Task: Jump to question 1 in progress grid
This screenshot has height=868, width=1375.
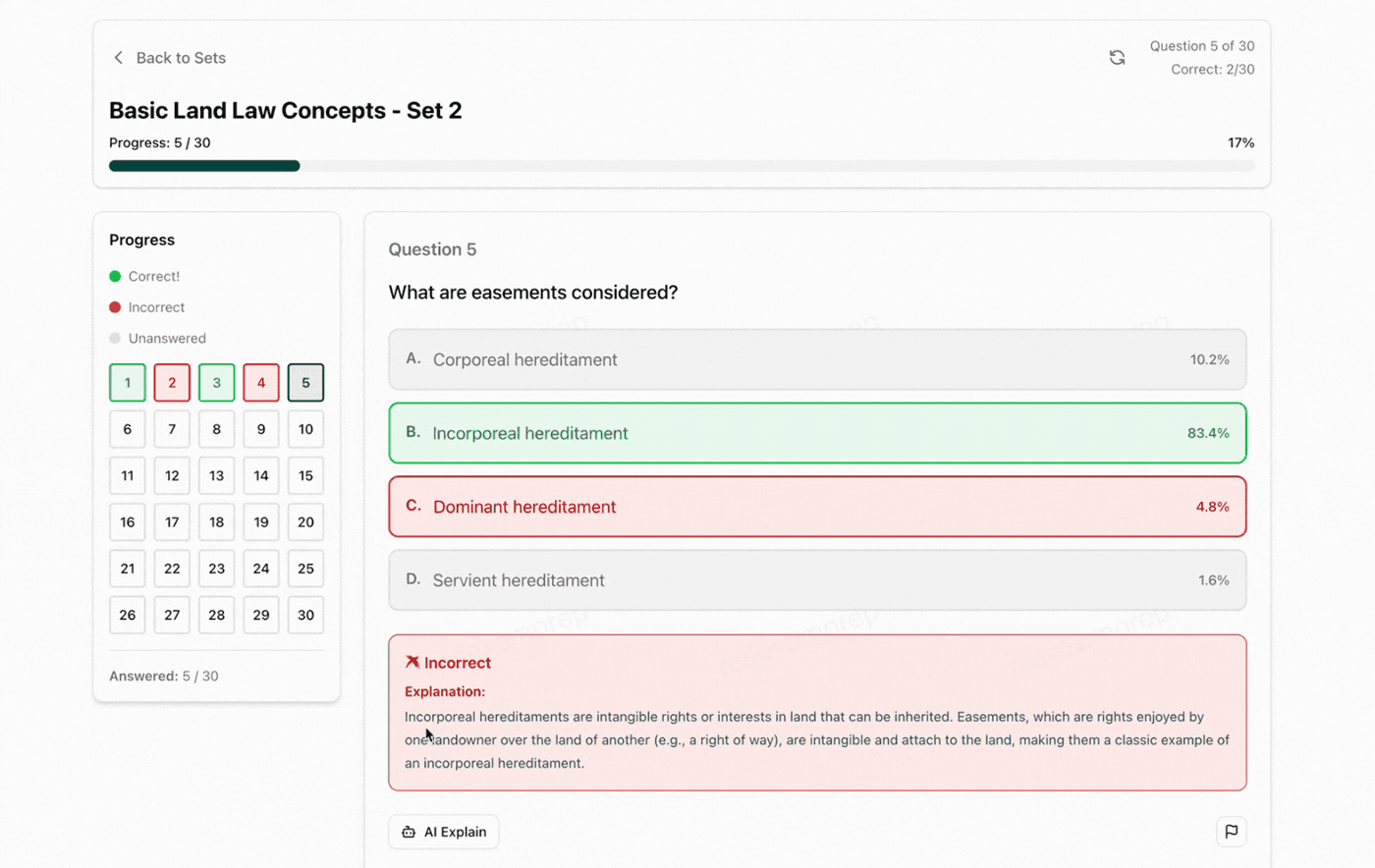Action: (128, 383)
